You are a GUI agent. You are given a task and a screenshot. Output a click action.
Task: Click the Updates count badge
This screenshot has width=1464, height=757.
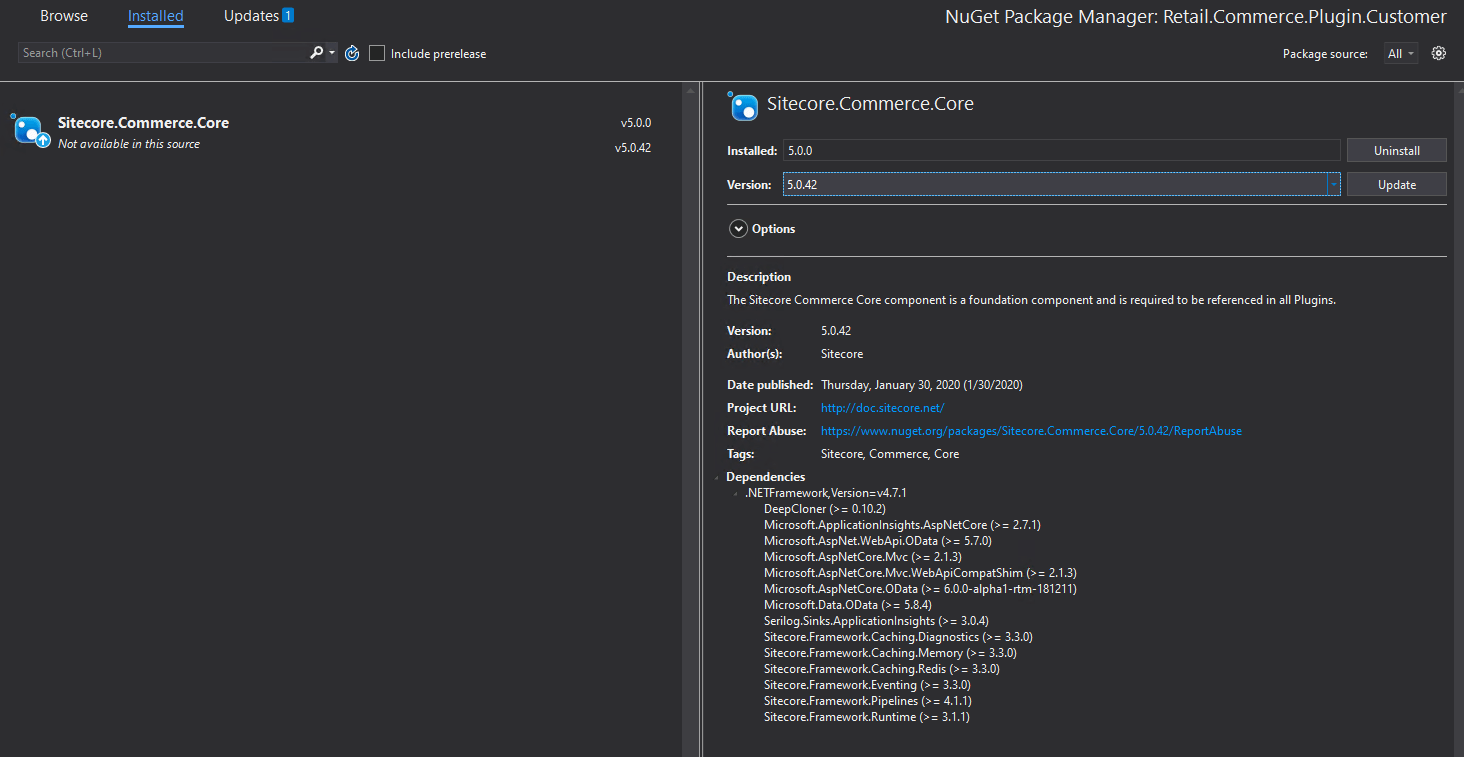(288, 16)
